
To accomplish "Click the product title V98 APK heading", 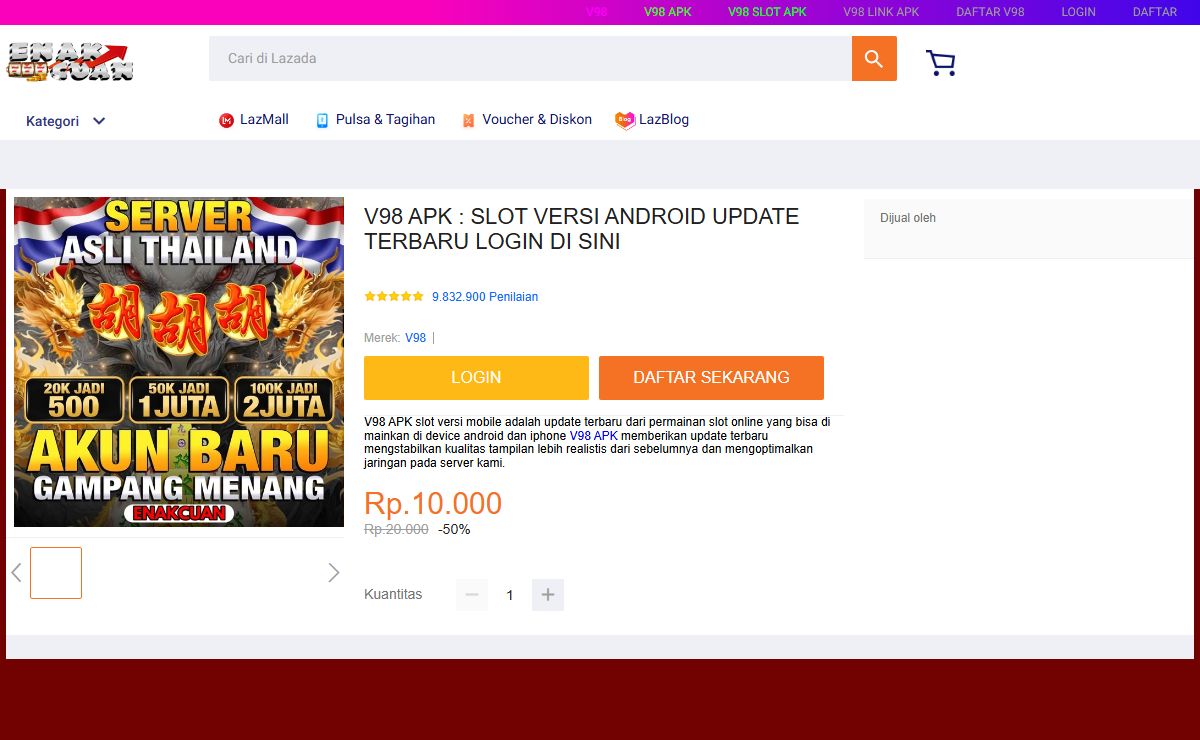I will pyautogui.click(x=582, y=229).
